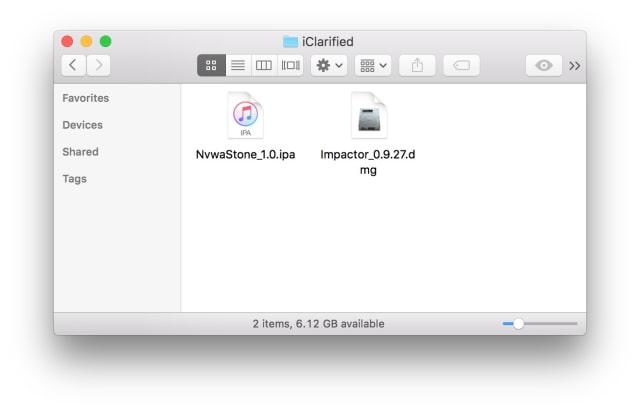
Task: Click the Quick Look eye icon
Action: (x=543, y=65)
